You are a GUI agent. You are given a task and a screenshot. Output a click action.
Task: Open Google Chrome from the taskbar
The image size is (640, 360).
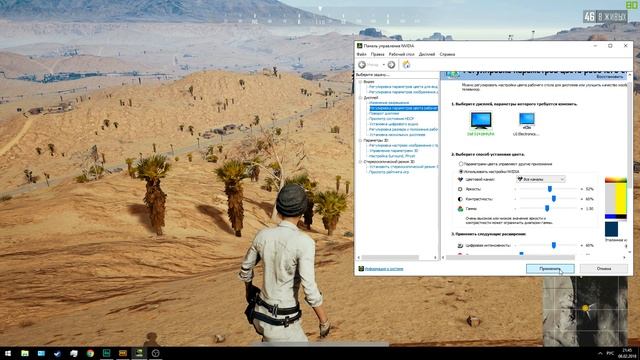tap(90, 353)
